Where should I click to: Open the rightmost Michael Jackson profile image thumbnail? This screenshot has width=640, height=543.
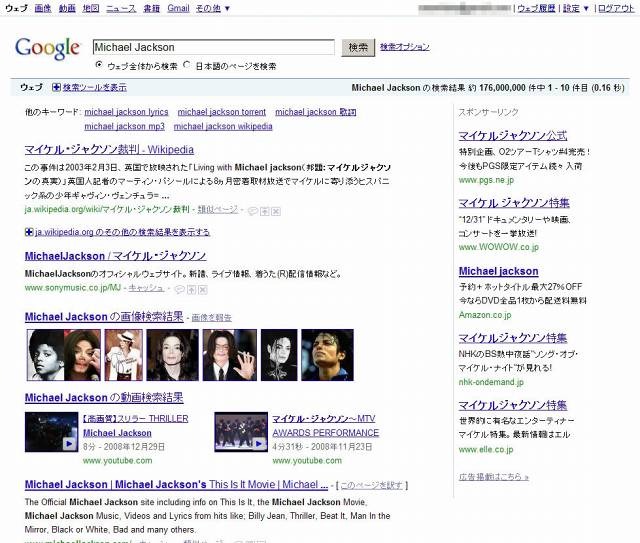coord(327,355)
